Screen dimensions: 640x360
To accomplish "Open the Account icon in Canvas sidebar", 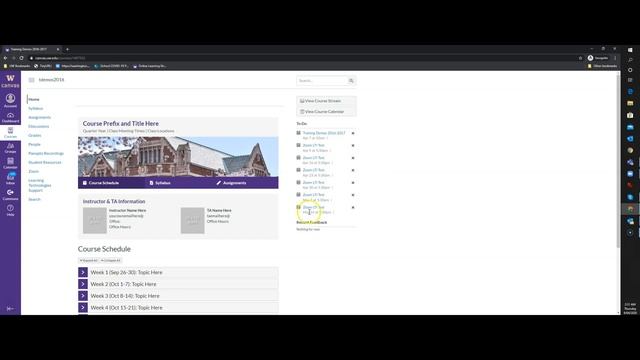I will pos(10,100).
